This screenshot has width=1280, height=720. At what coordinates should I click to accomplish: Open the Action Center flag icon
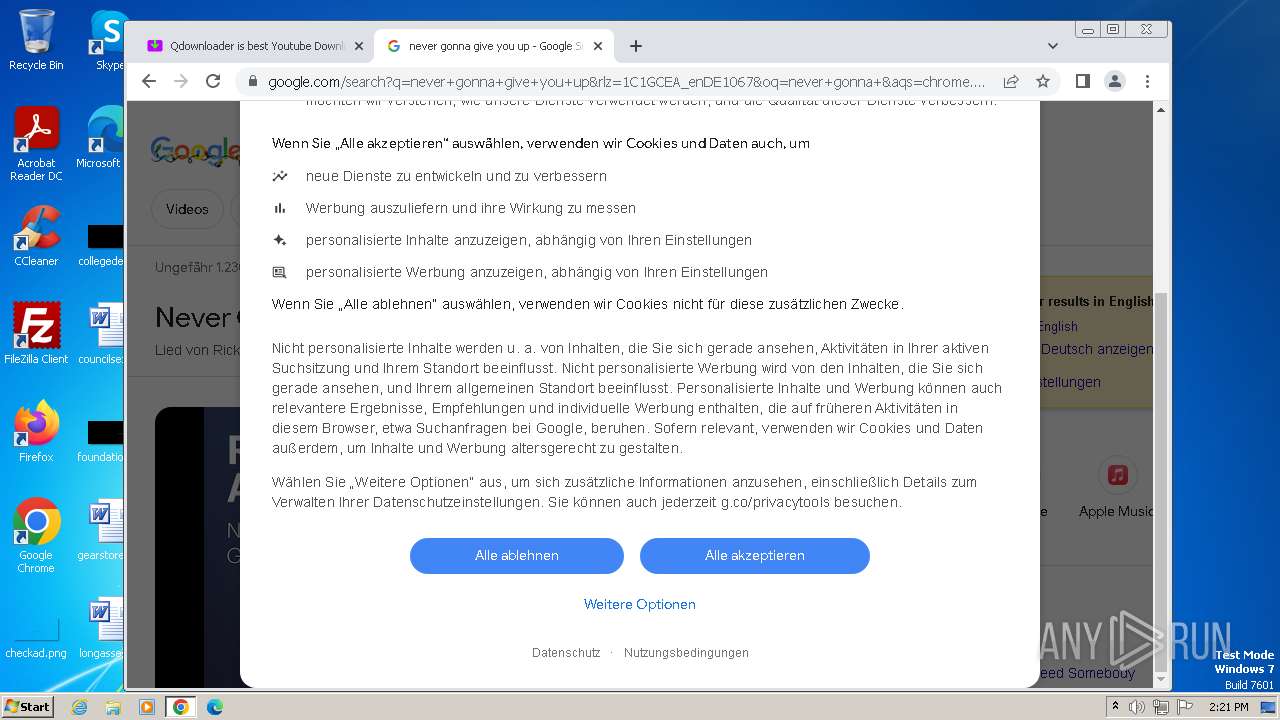(1185, 707)
